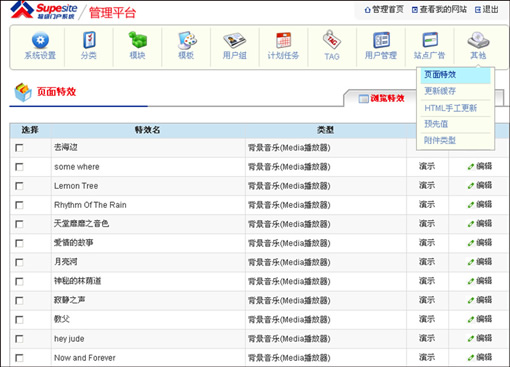Screen dimensions: 510x367
Task: Tick the checkbox for some where
Action: tap(19, 167)
